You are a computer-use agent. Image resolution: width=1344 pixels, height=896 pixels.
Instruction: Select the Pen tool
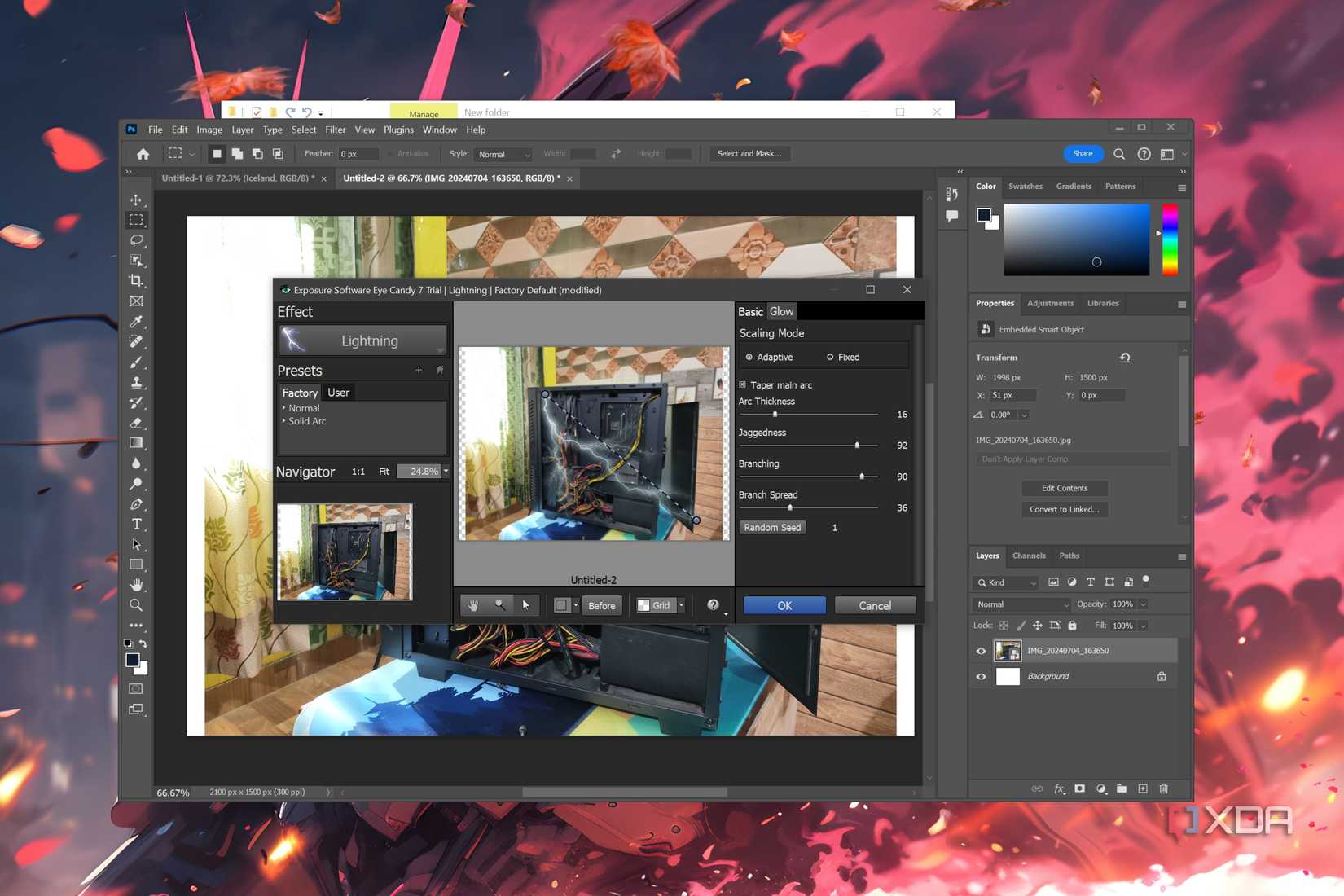coord(136,504)
